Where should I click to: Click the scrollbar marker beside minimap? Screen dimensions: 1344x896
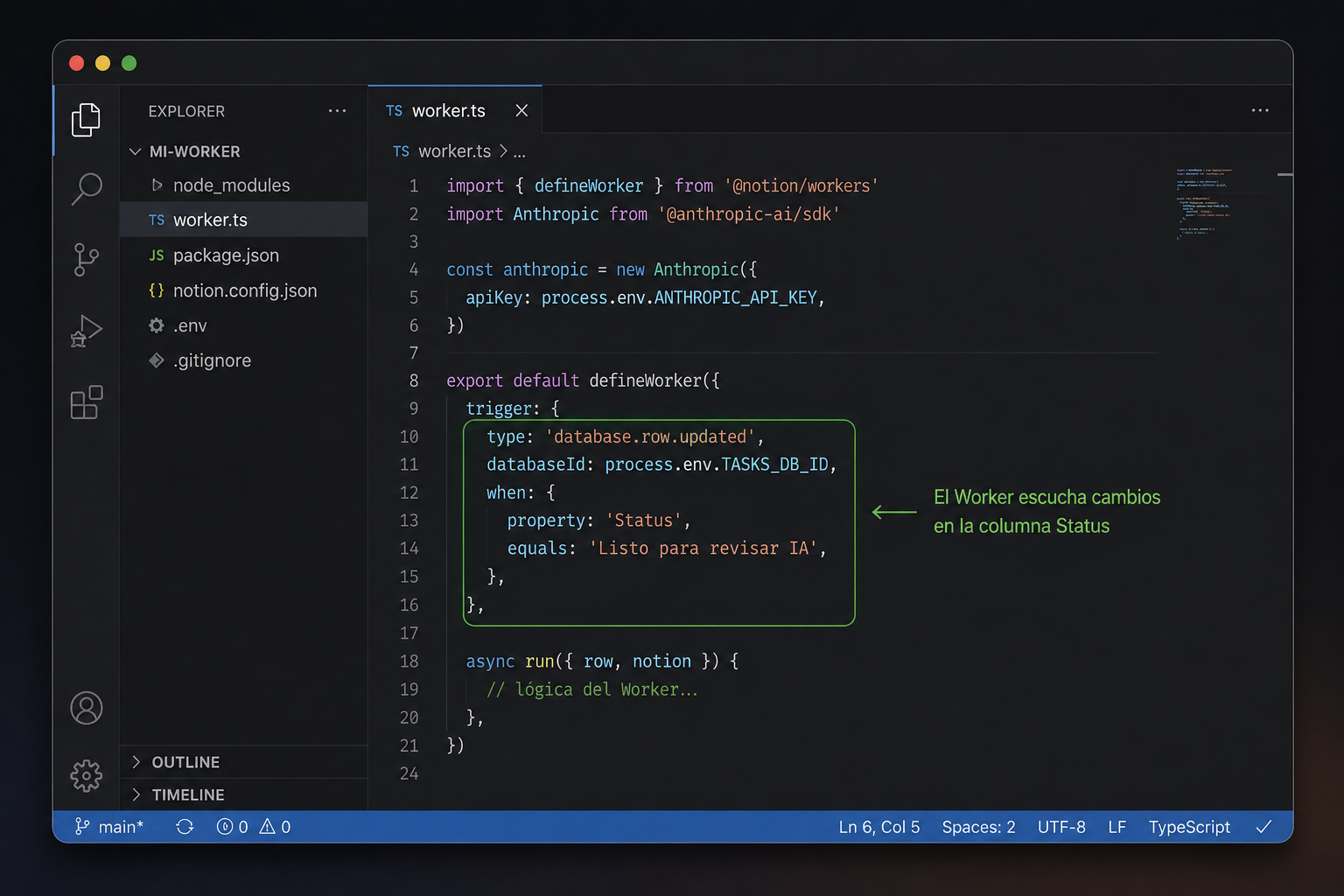point(1284,175)
